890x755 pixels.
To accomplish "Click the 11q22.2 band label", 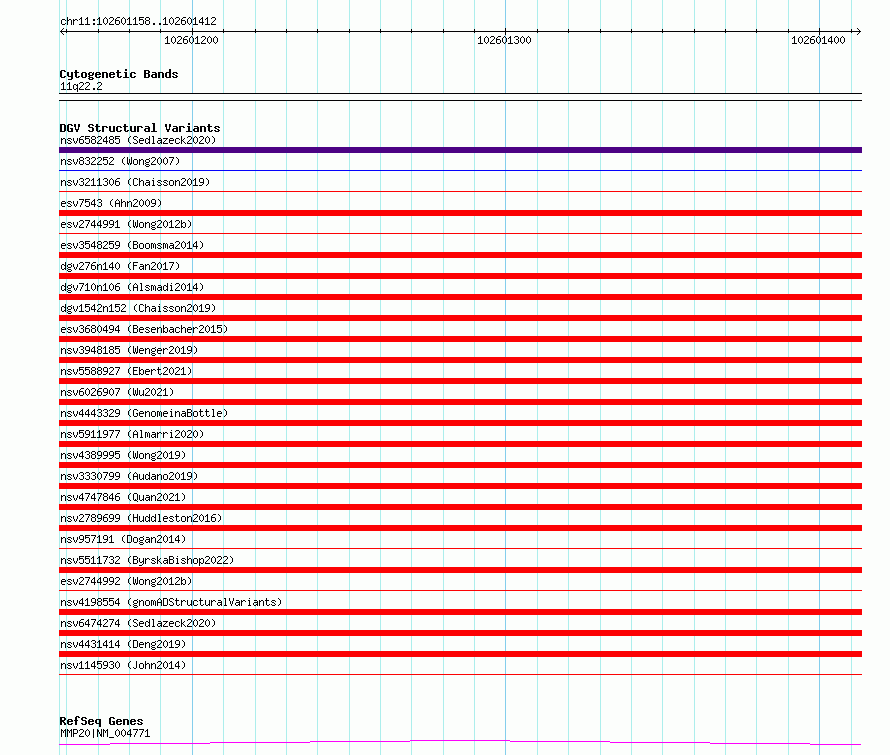I will pos(81,86).
